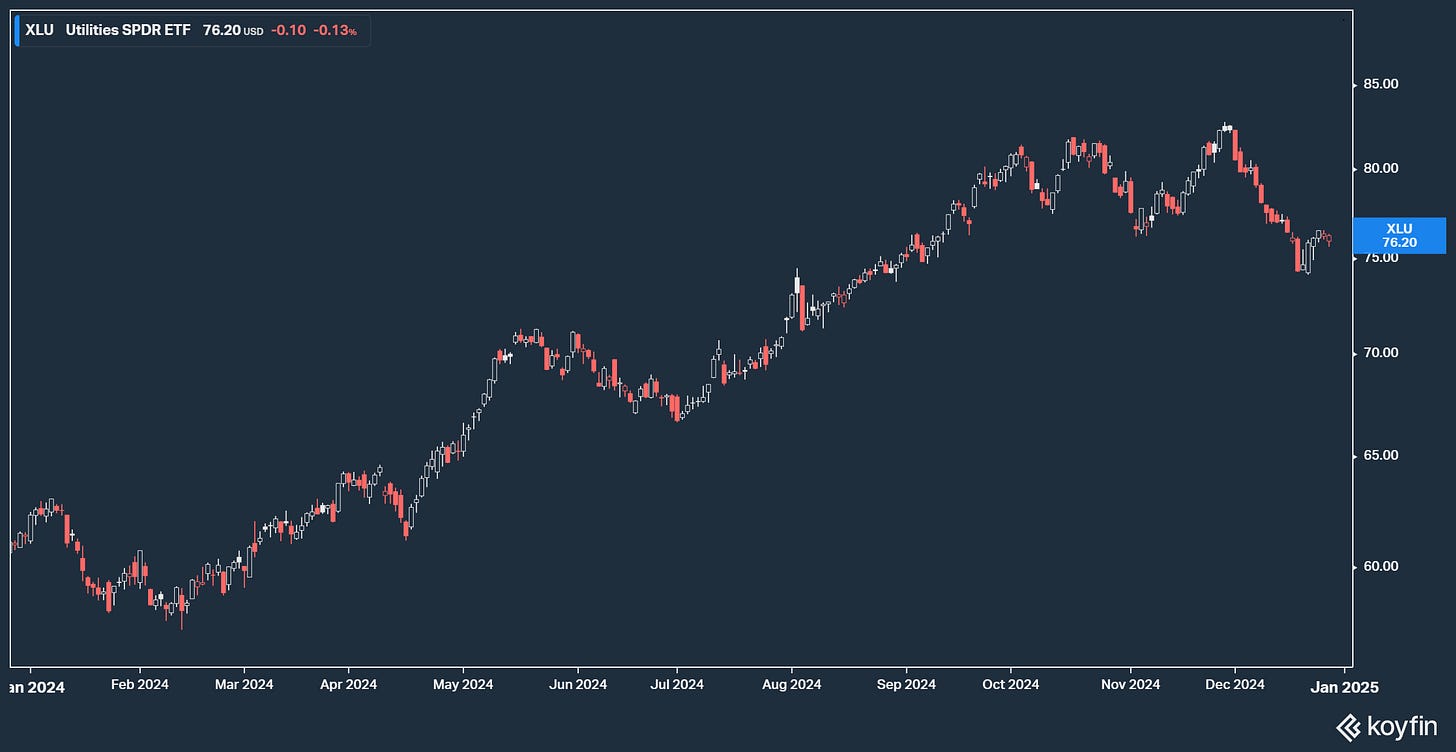1456x752 pixels.
Task: Click the 85.00 price axis label
Action: [1383, 85]
